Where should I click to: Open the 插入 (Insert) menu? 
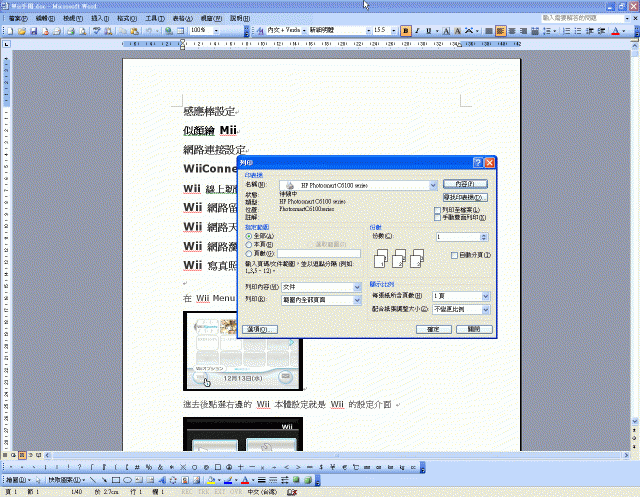click(x=100, y=19)
